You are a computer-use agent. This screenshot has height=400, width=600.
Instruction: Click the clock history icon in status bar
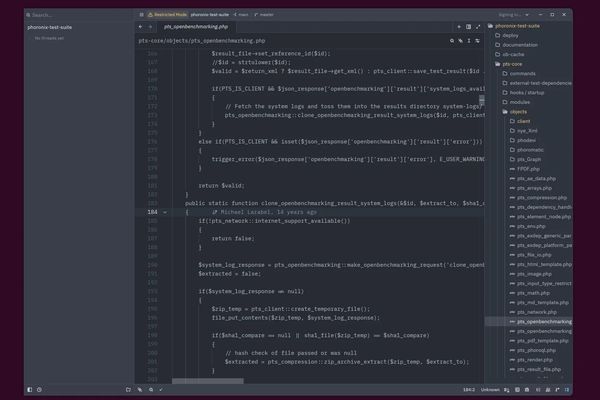39,390
